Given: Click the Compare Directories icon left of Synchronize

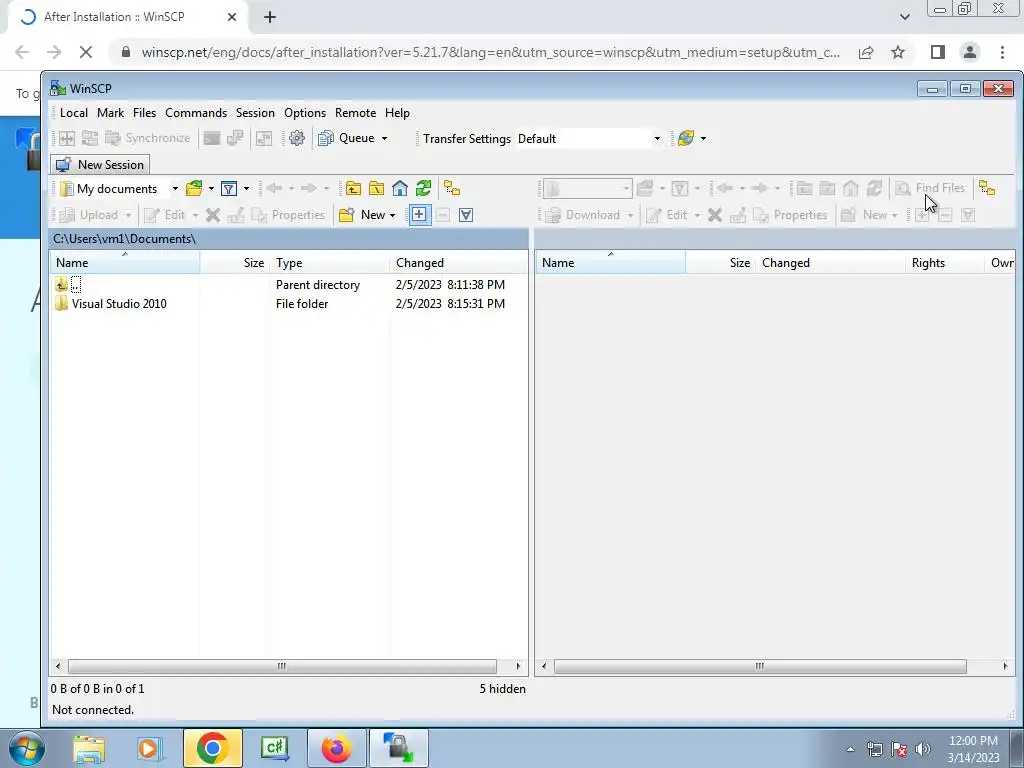Looking at the screenshot, I should coord(67,138).
